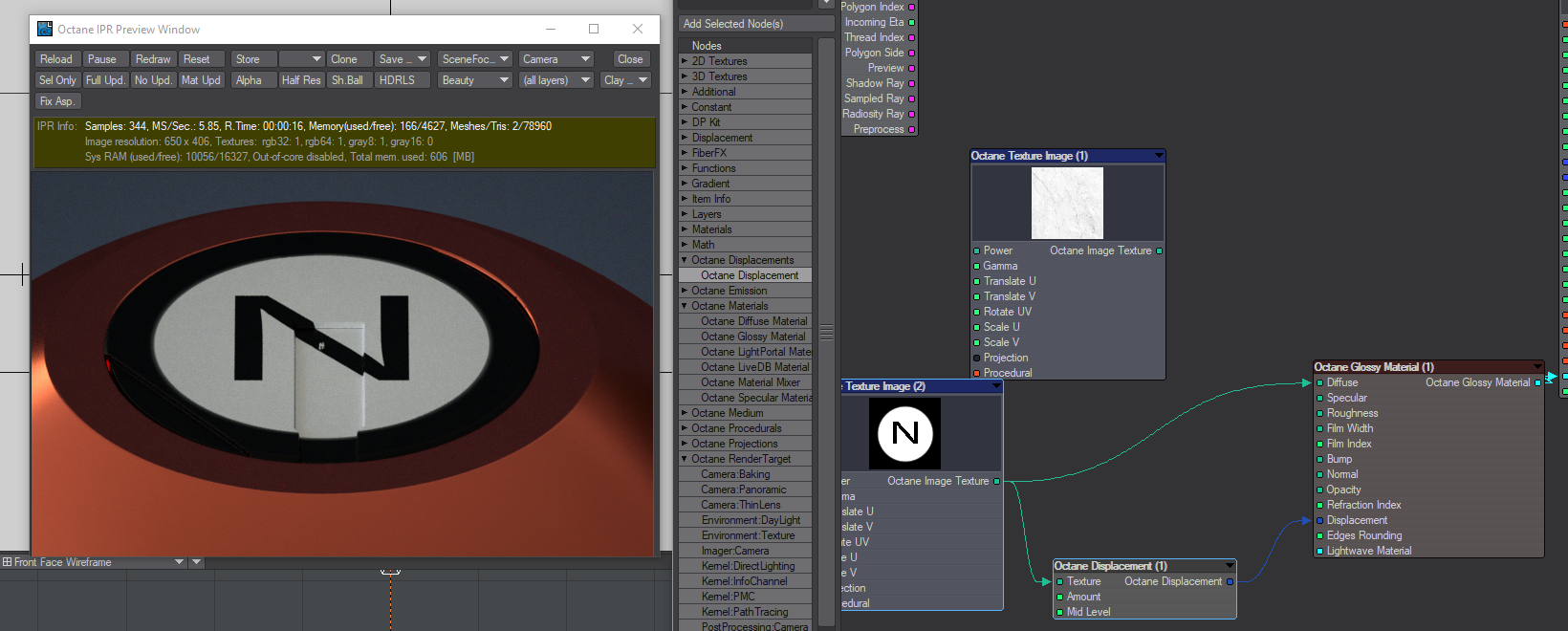This screenshot has height=631, width=1568.
Task: Click output socket of Texture Image (1) node
Action: coord(1160,250)
